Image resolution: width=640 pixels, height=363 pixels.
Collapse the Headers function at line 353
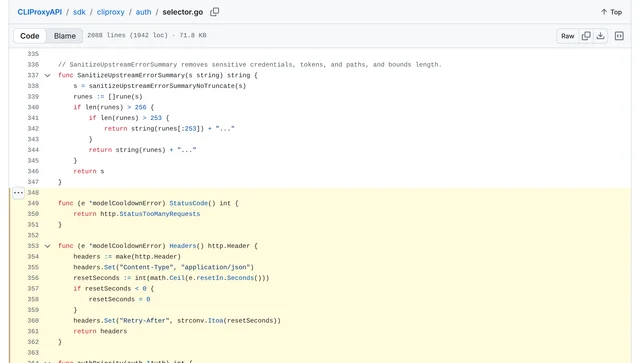47,246
